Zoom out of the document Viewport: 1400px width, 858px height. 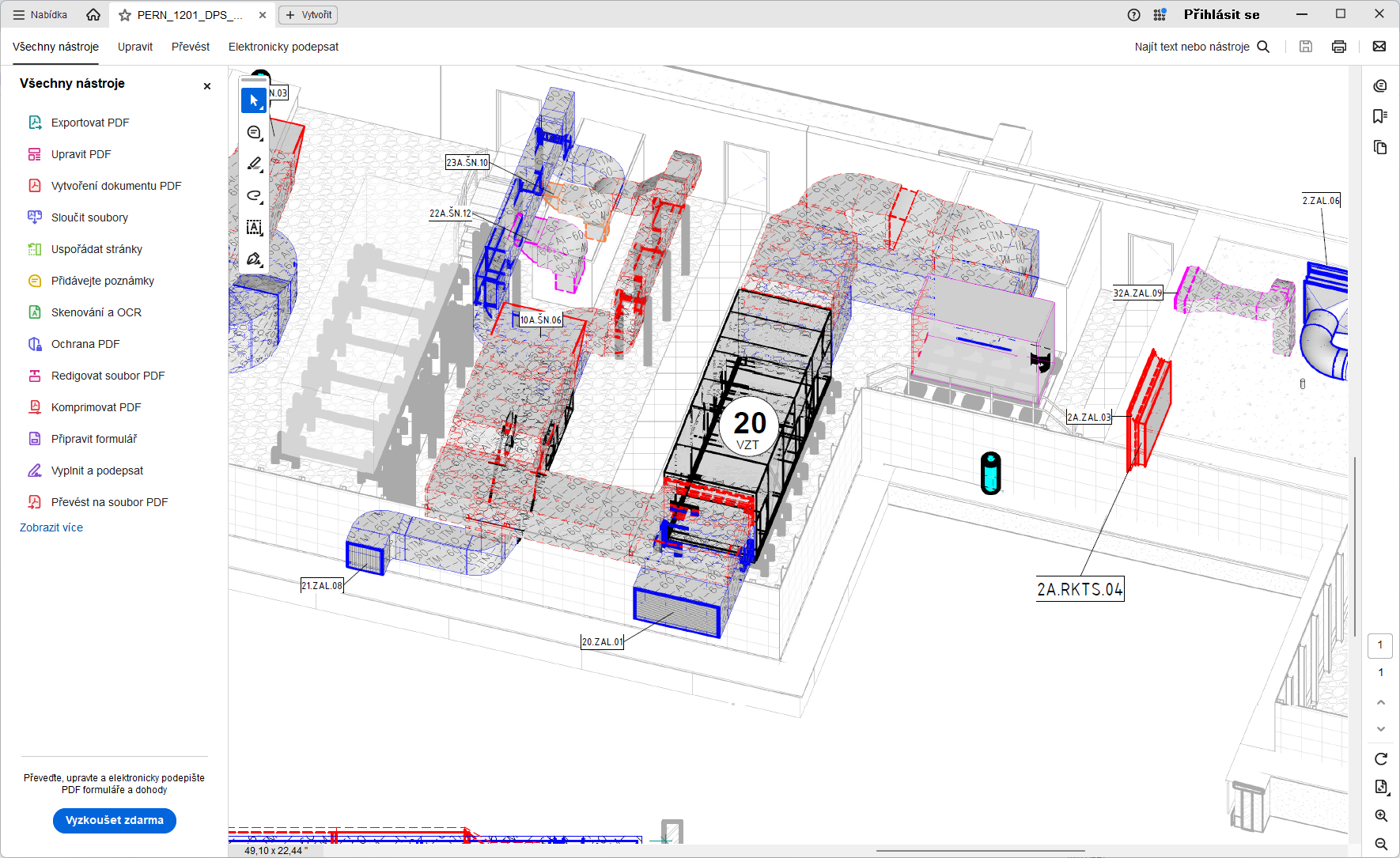[1380, 844]
